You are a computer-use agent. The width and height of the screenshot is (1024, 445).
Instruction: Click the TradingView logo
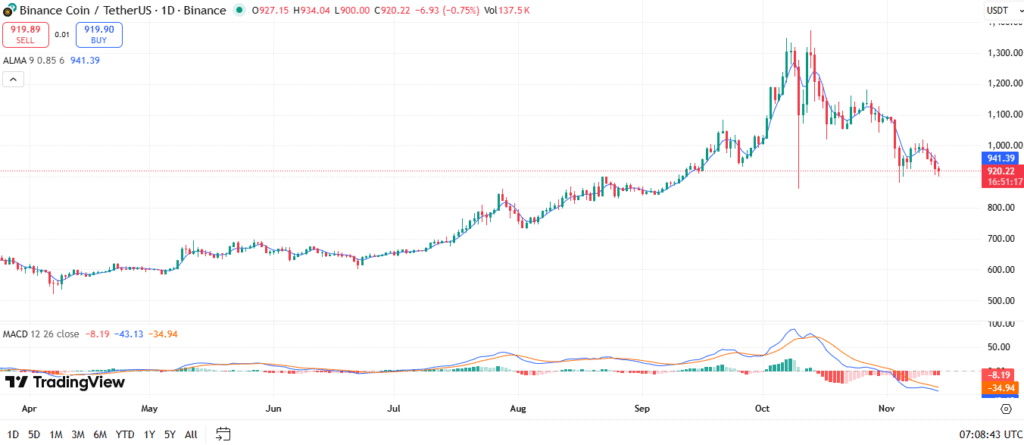64,382
